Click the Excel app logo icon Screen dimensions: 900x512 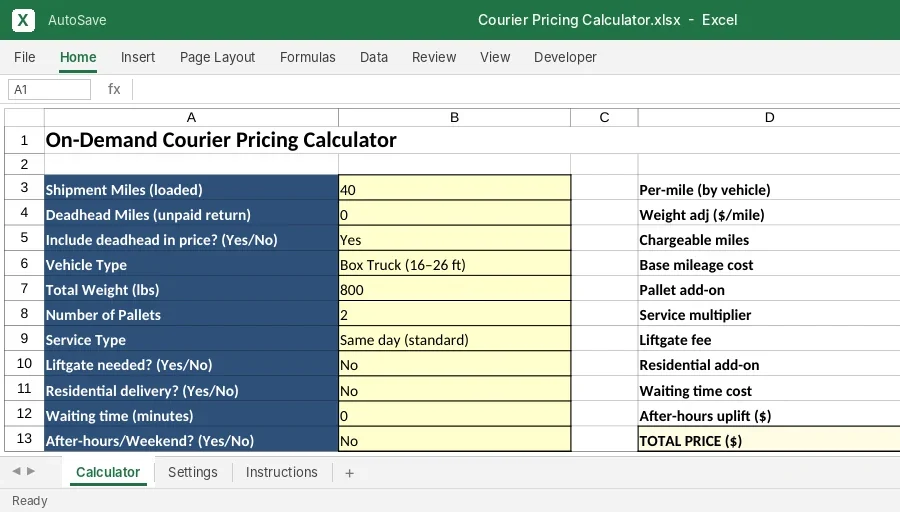tap(23, 20)
